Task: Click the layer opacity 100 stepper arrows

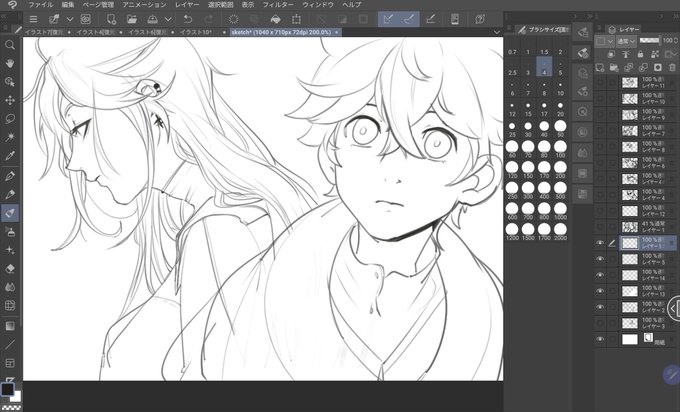Action: click(x=676, y=40)
